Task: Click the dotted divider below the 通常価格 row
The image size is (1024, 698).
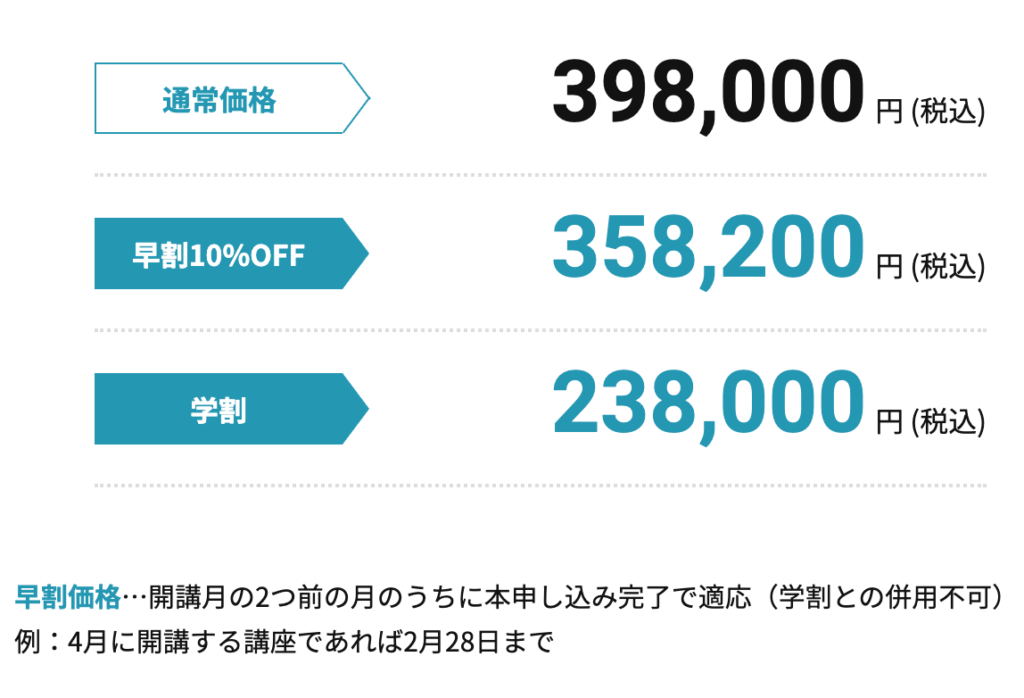Action: 540,175
